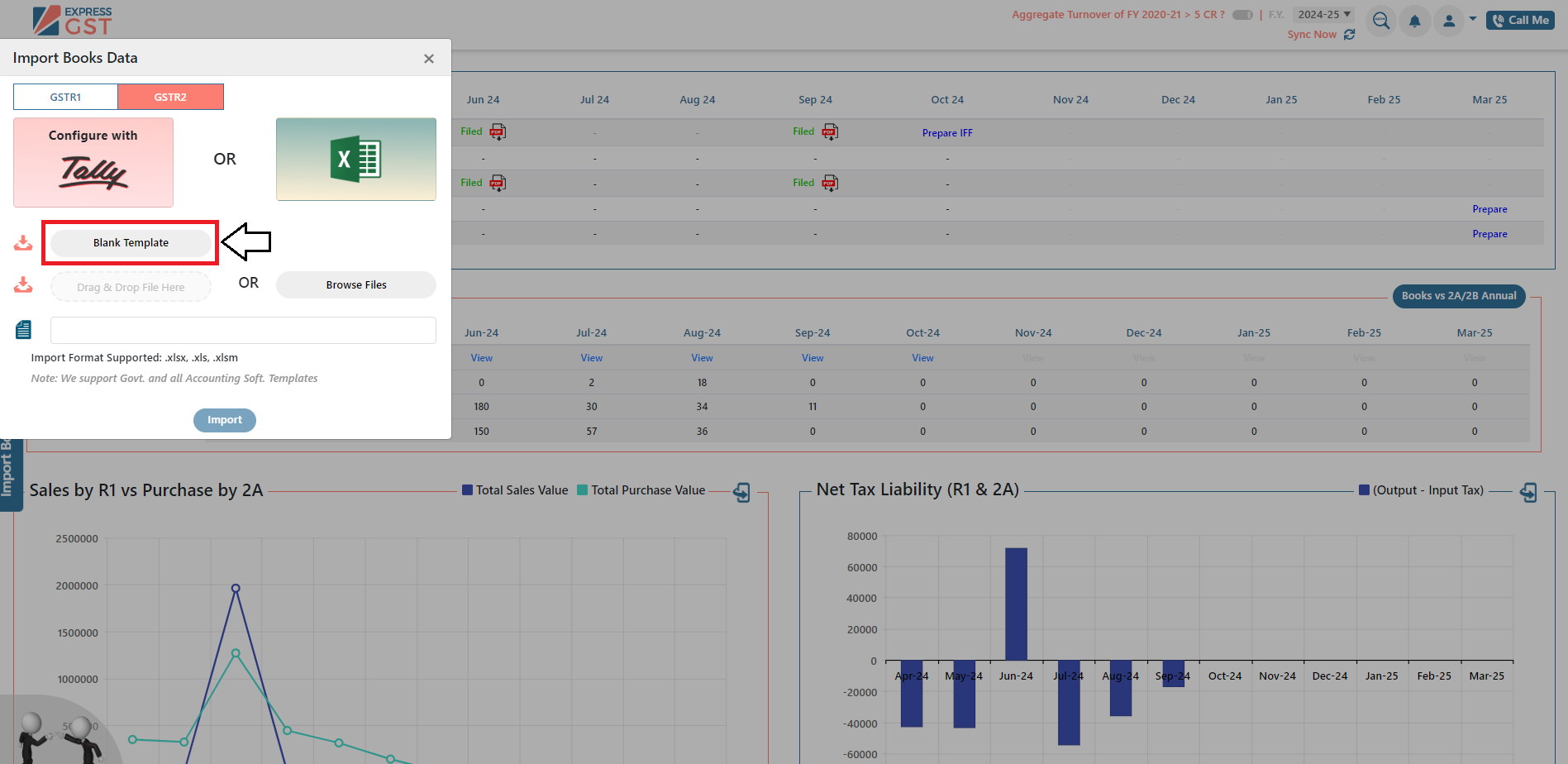Open Books vs 2A/2B Annual button
The image size is (1568, 764).
click(1459, 296)
